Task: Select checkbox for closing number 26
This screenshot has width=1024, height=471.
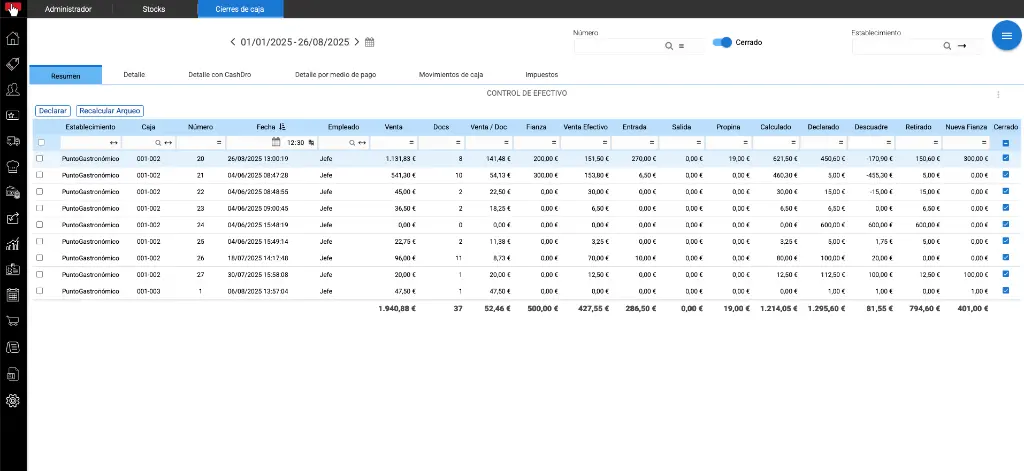Action: (40, 258)
